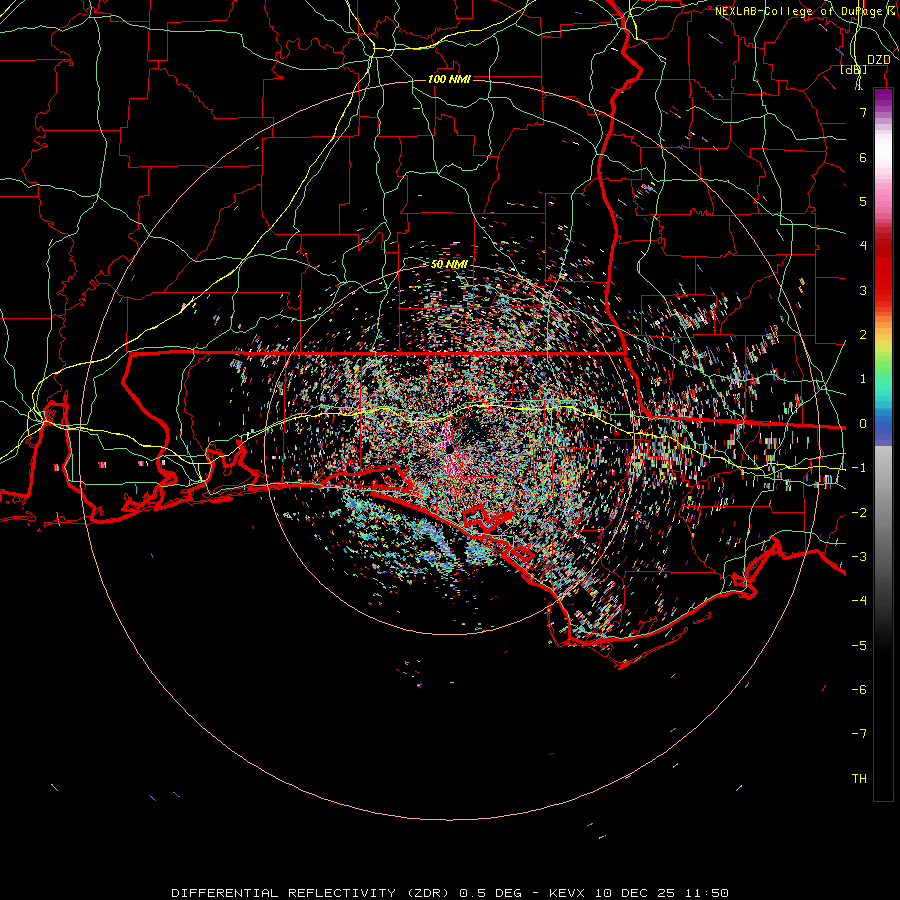Click the Differential Reflectivity KEVX caption text

[x=450, y=893]
